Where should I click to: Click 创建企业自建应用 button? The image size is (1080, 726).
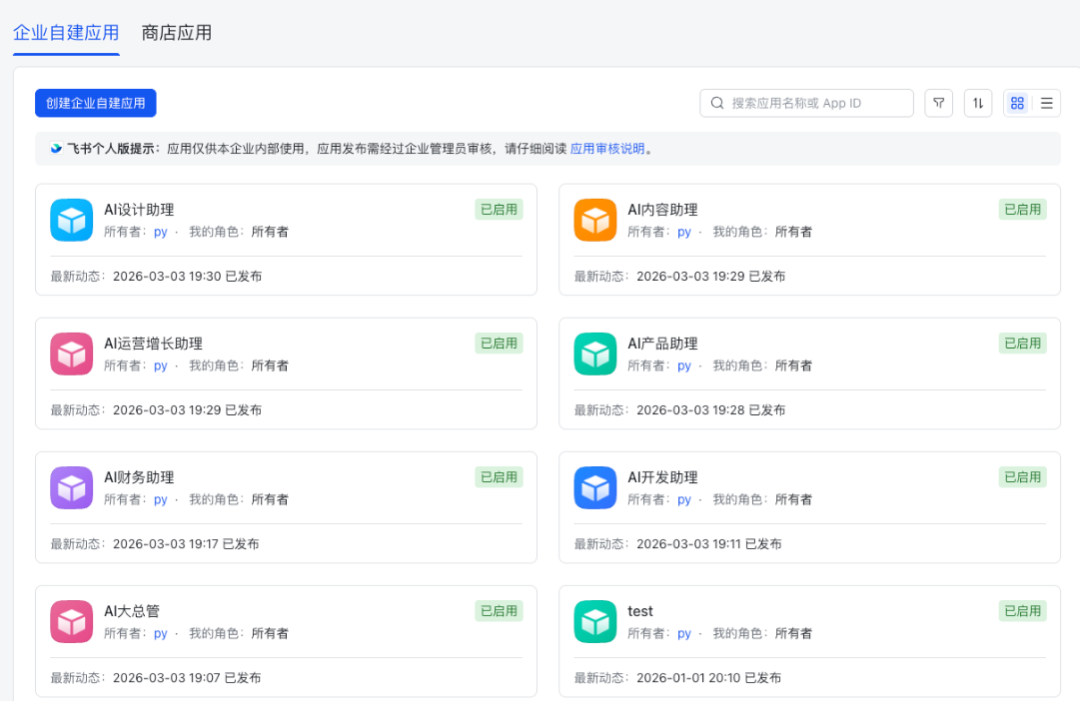96,103
